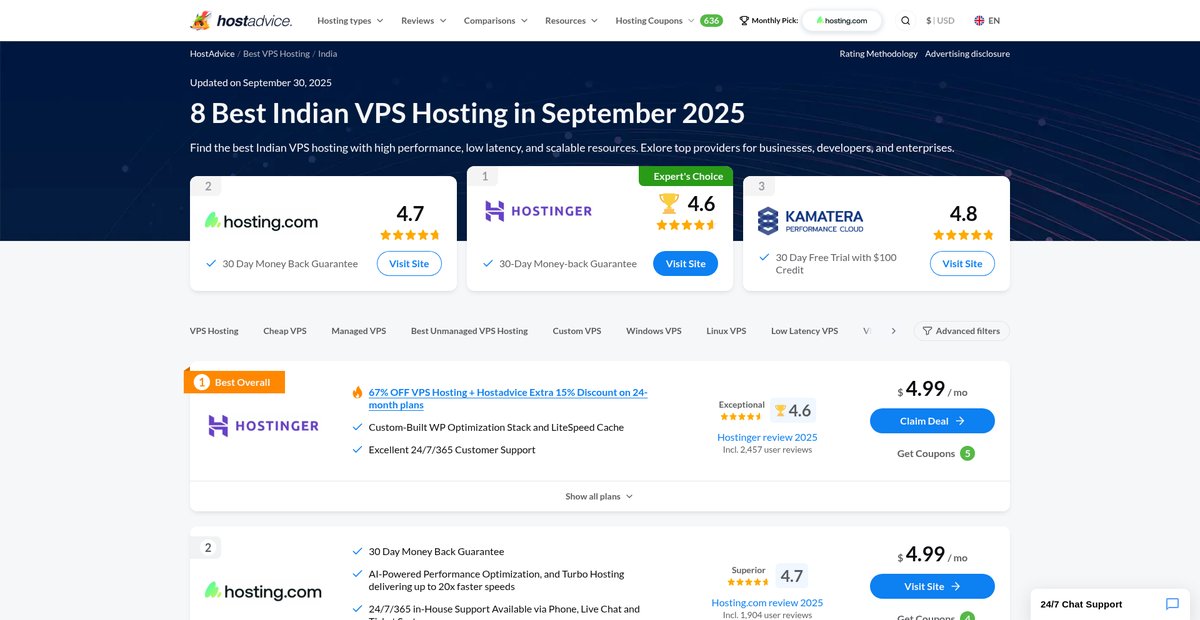The width and height of the screenshot is (1200, 620).
Task: Select the Linux VPS tab
Action: (x=726, y=331)
